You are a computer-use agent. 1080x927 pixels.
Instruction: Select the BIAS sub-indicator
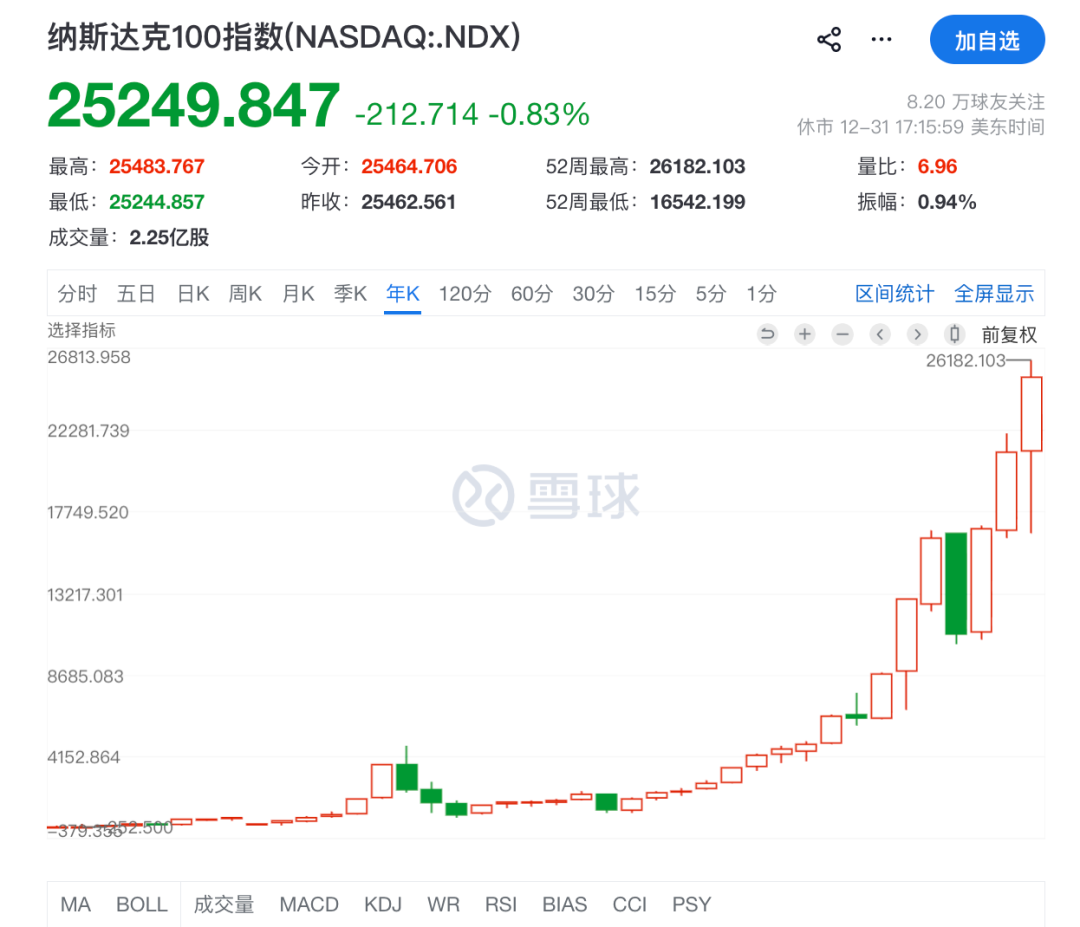coord(565,904)
